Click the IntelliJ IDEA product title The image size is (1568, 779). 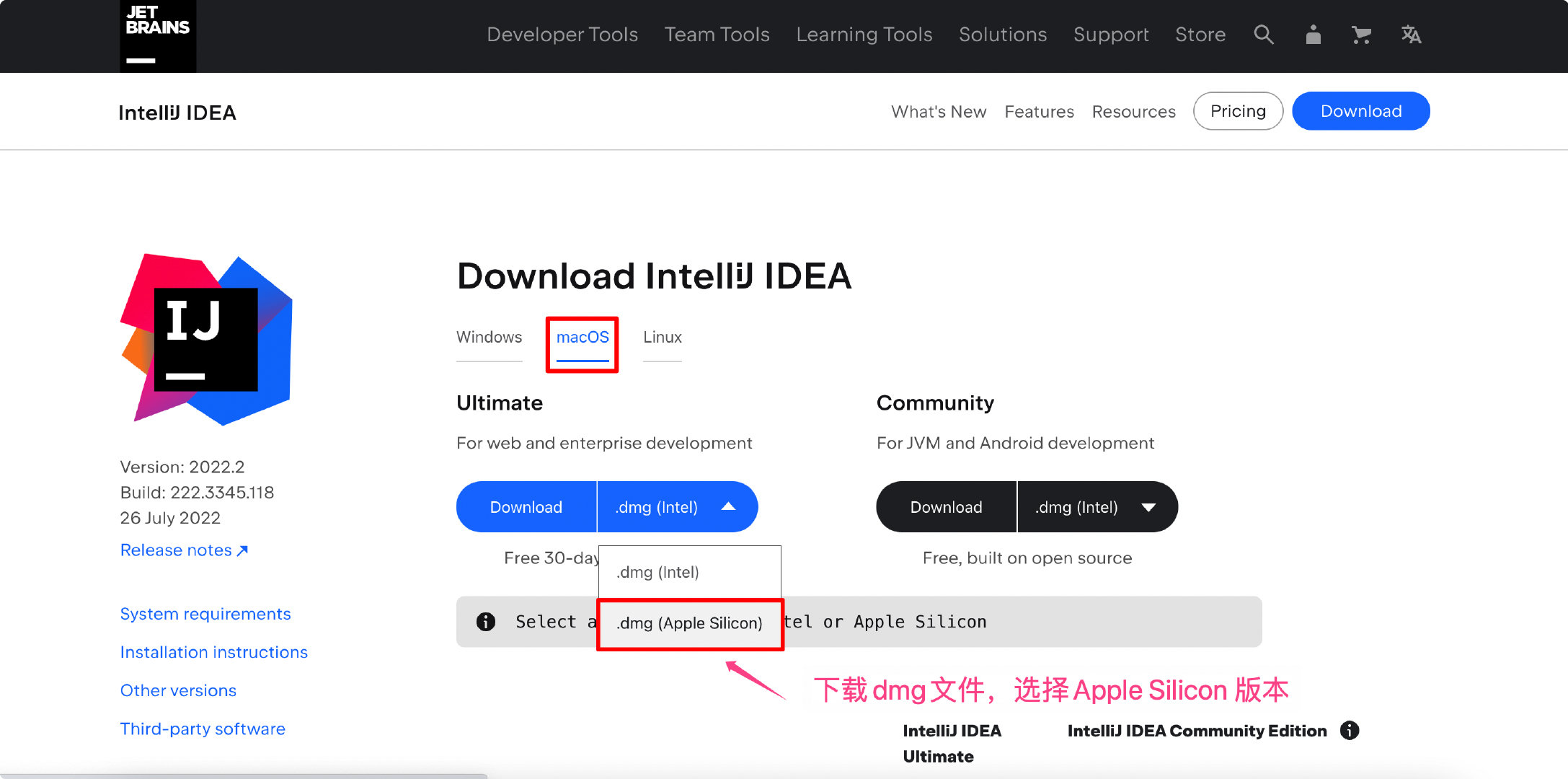tap(177, 113)
